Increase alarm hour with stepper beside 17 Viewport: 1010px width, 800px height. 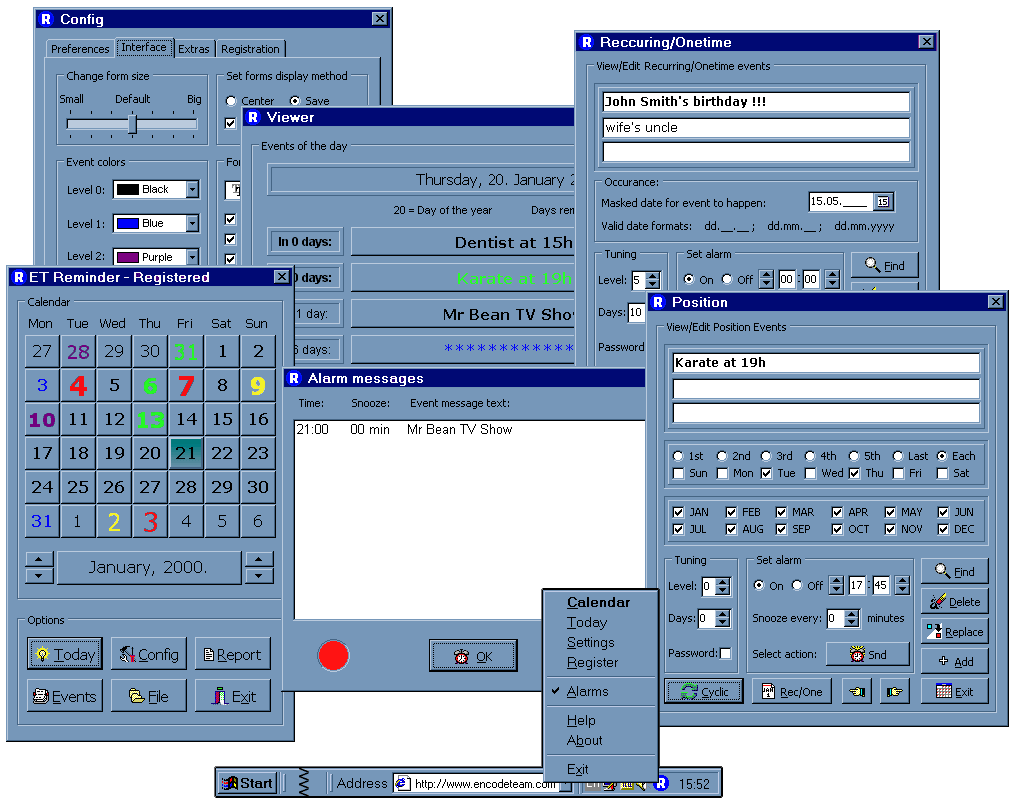[836, 581]
